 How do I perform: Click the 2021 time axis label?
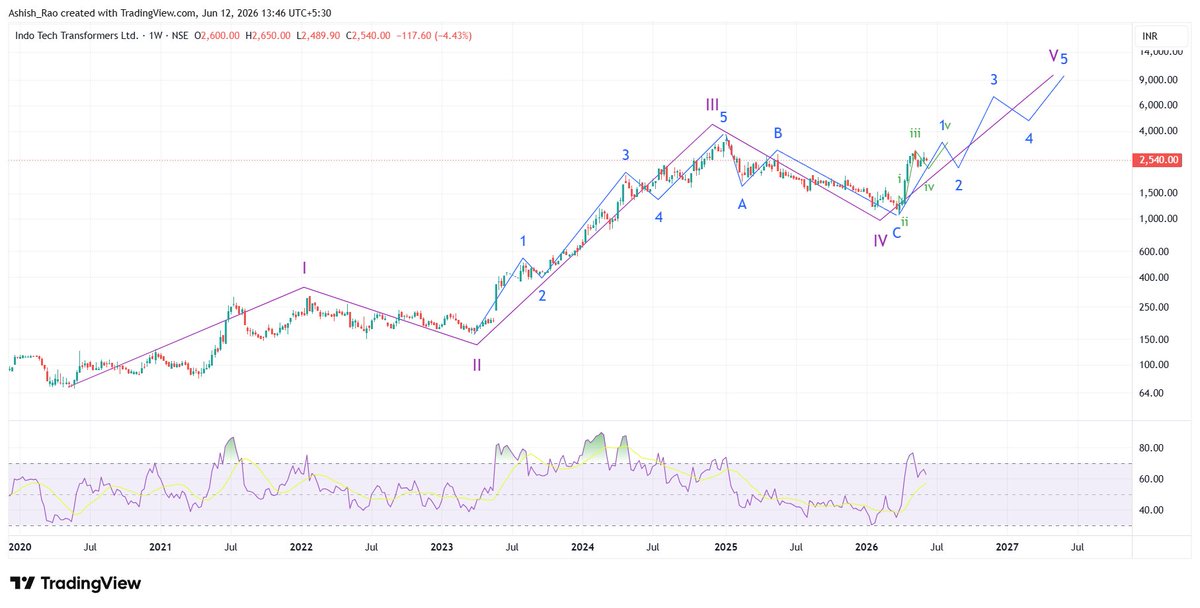click(x=160, y=547)
